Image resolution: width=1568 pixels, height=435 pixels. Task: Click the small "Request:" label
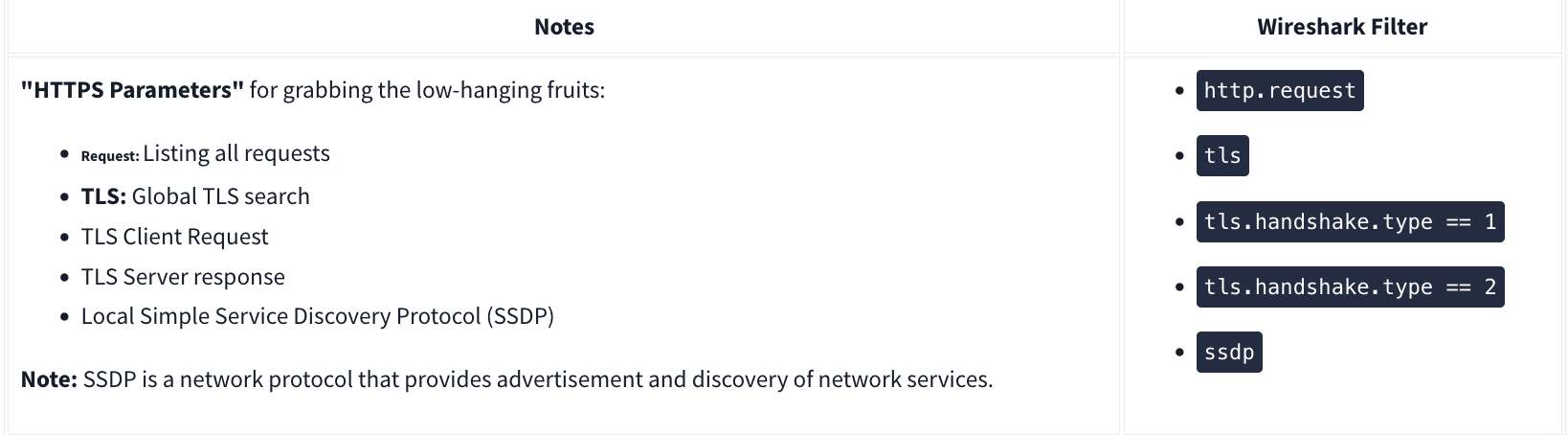click(110, 156)
